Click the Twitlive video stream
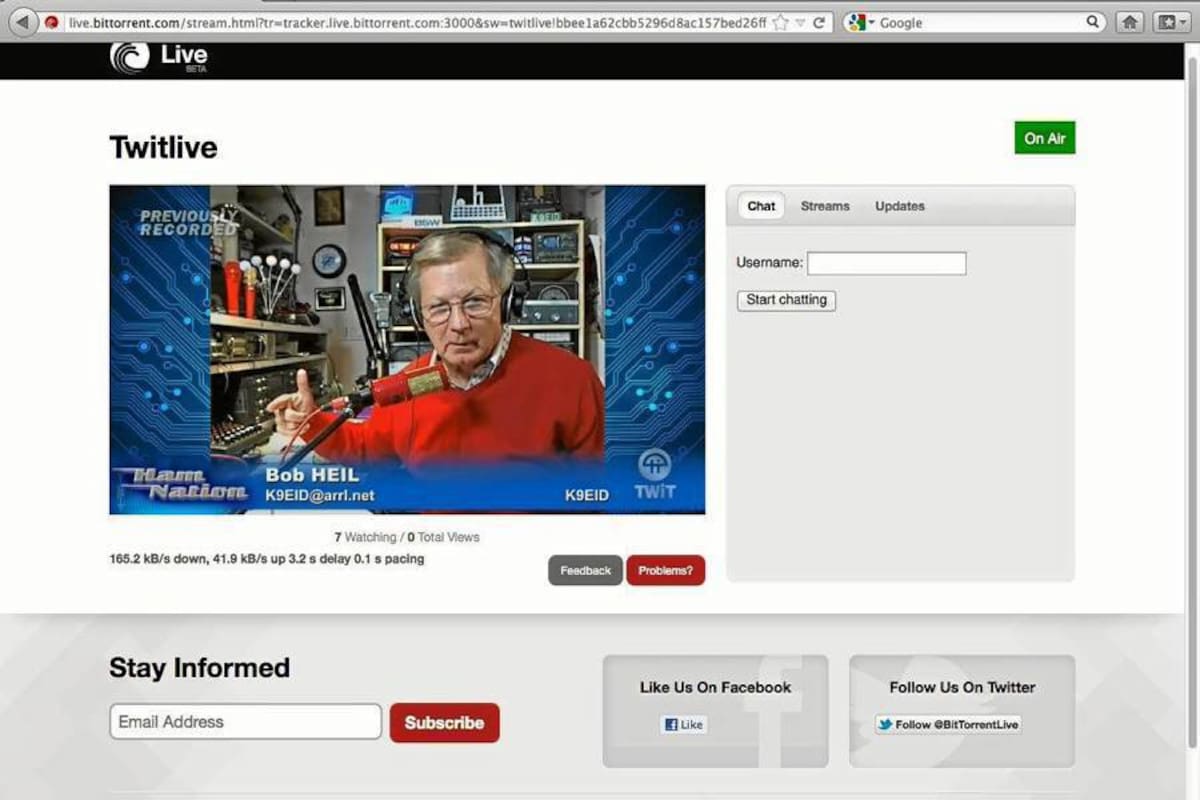Image resolution: width=1200 pixels, height=800 pixels. click(x=407, y=349)
